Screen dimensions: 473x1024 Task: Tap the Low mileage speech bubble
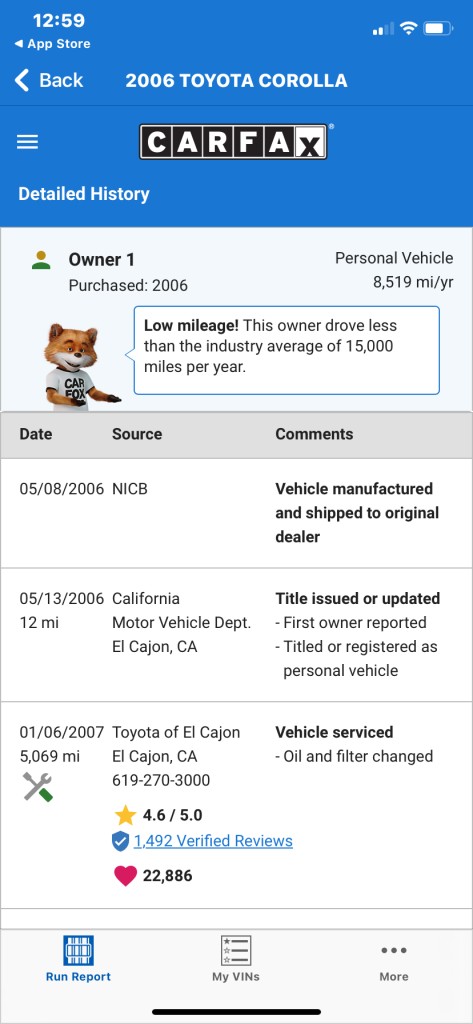(287, 350)
